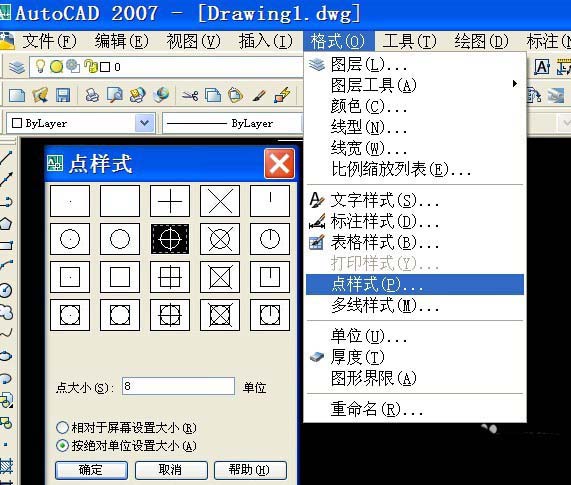
Task: Select the Construction Line tool
Action: click(x=6, y=179)
